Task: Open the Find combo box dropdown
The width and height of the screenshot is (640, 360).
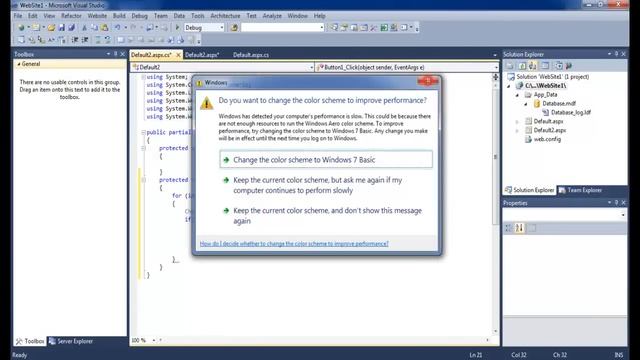Action: (x=322, y=28)
